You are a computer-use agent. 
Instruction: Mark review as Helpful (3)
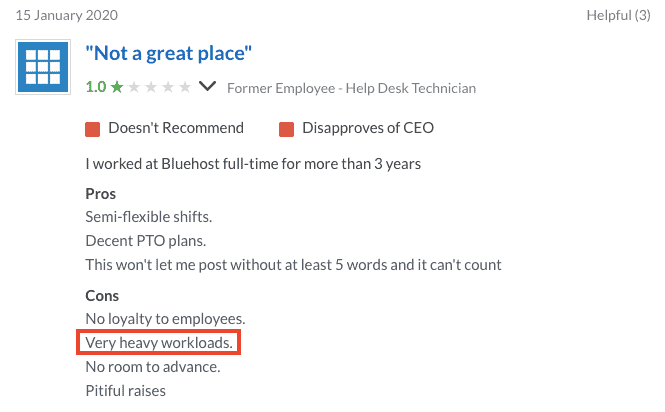618,15
